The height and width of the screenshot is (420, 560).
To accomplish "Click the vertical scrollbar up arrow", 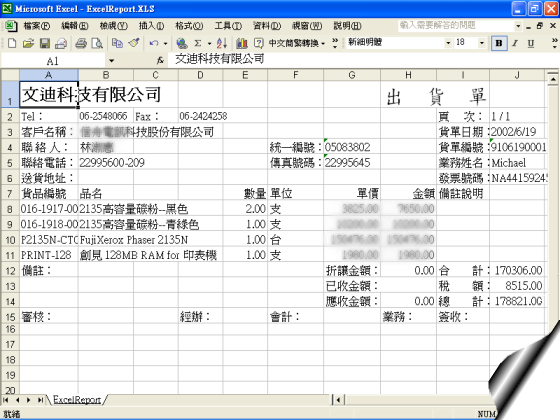I will 553,79.
